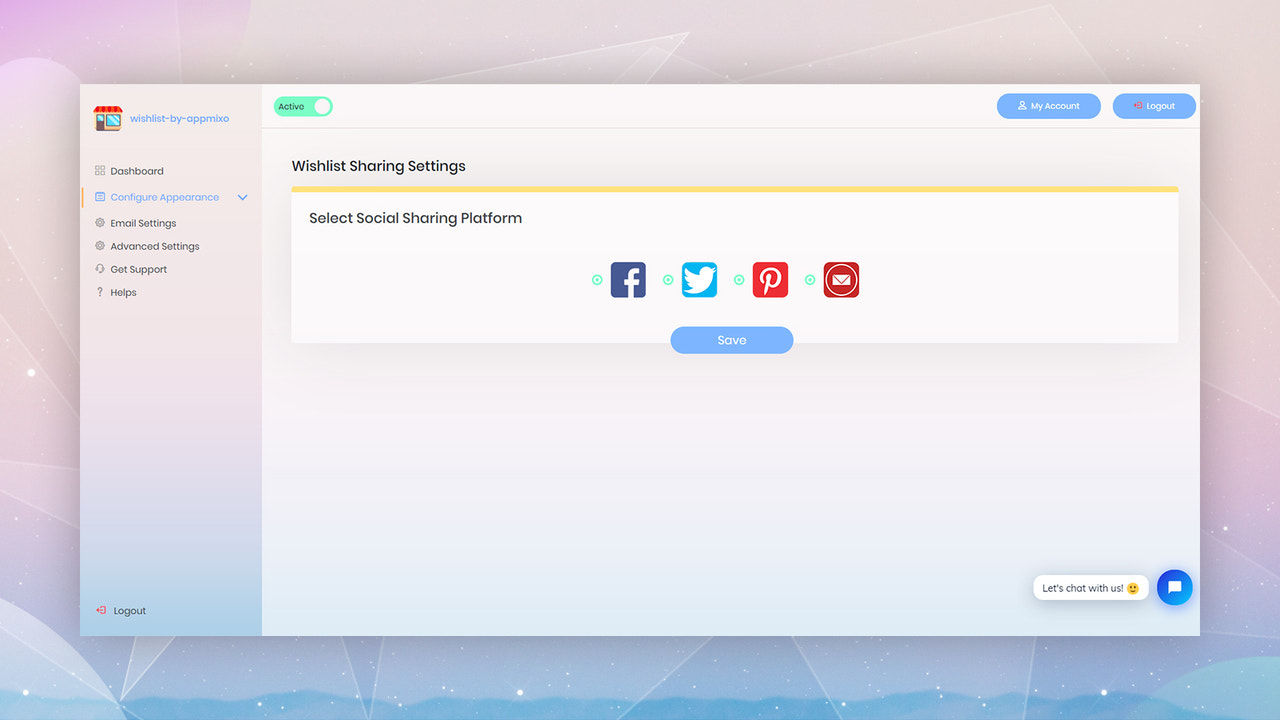Select the Twitter sharing icon
The height and width of the screenshot is (720, 1280).
click(x=699, y=280)
